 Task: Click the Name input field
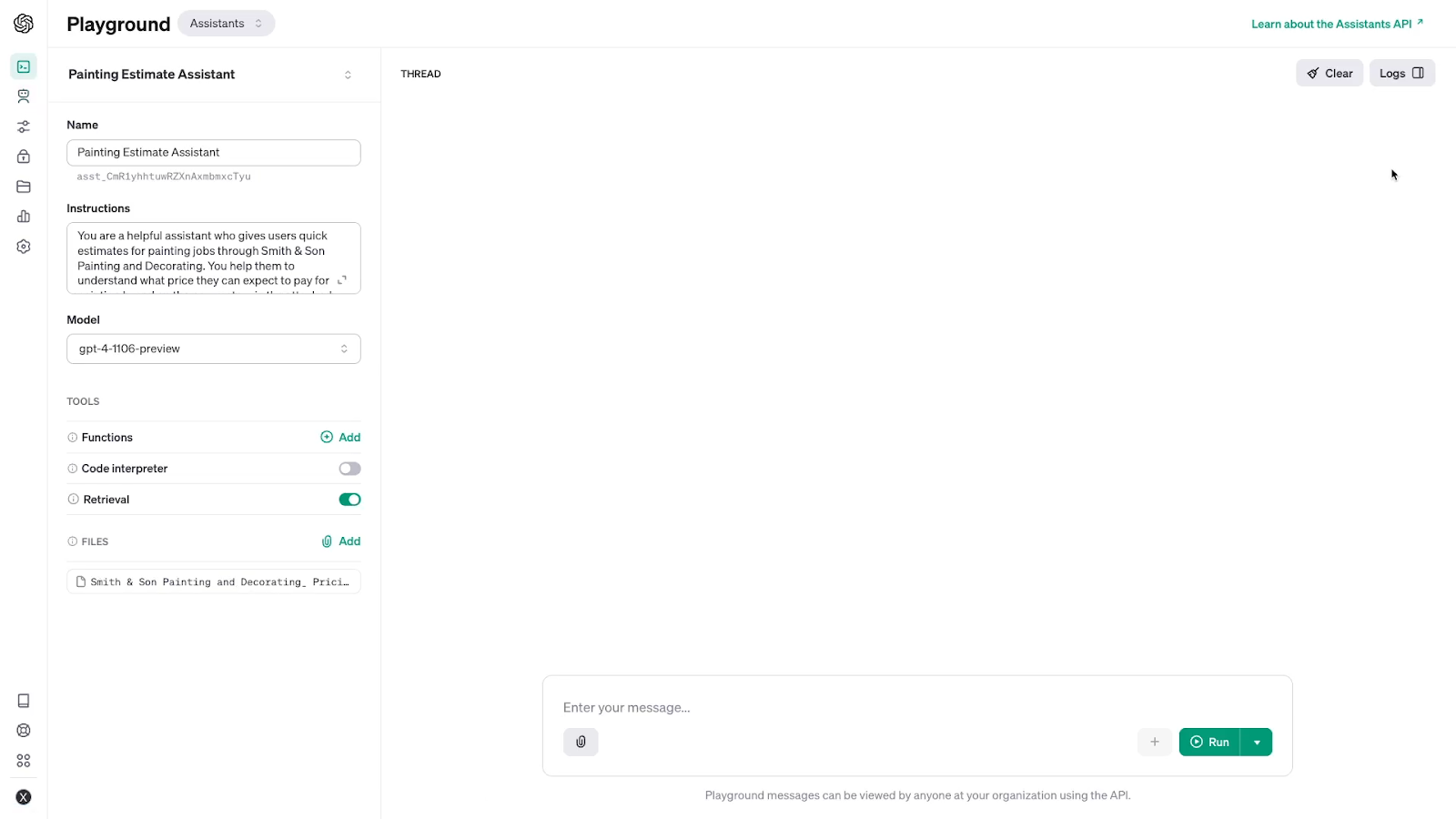[214, 153]
